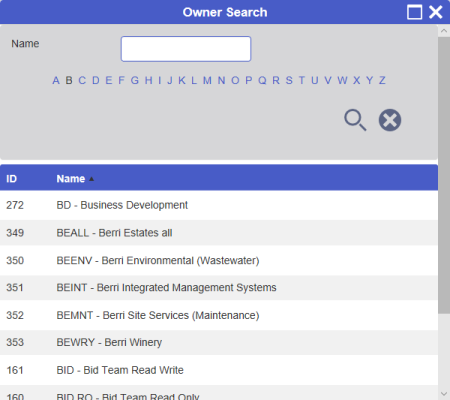Filter owners by letter Z
450x400 pixels.
click(382, 80)
